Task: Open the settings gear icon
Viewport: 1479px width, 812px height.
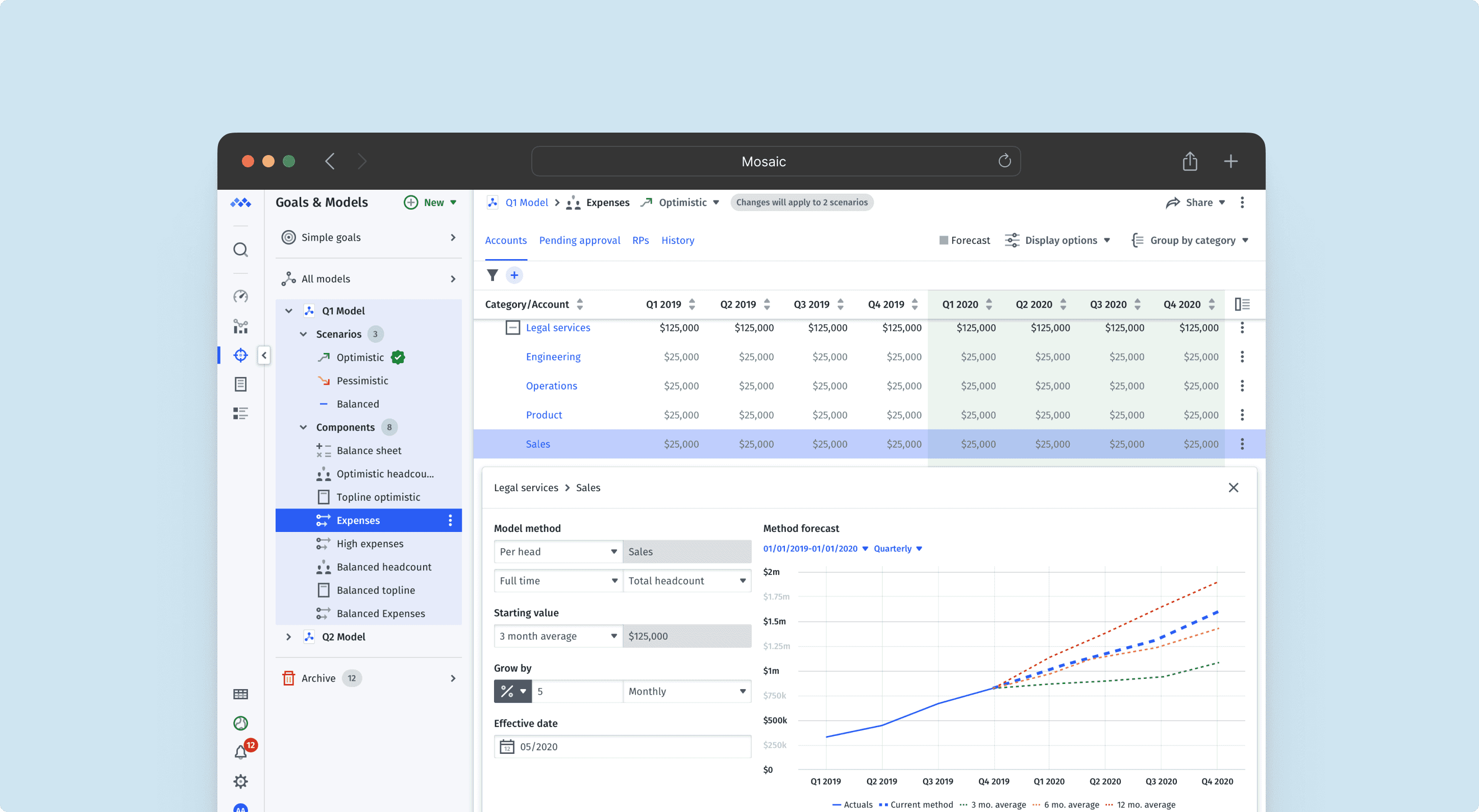Action: (240, 781)
